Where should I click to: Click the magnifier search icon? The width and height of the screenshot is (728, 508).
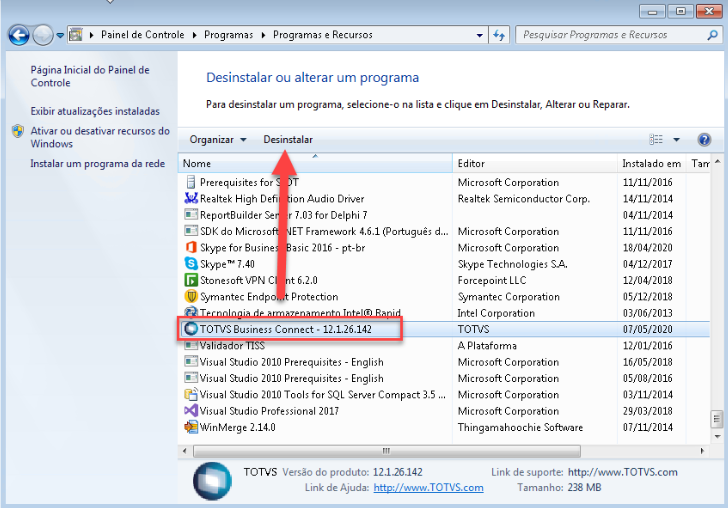point(712,35)
